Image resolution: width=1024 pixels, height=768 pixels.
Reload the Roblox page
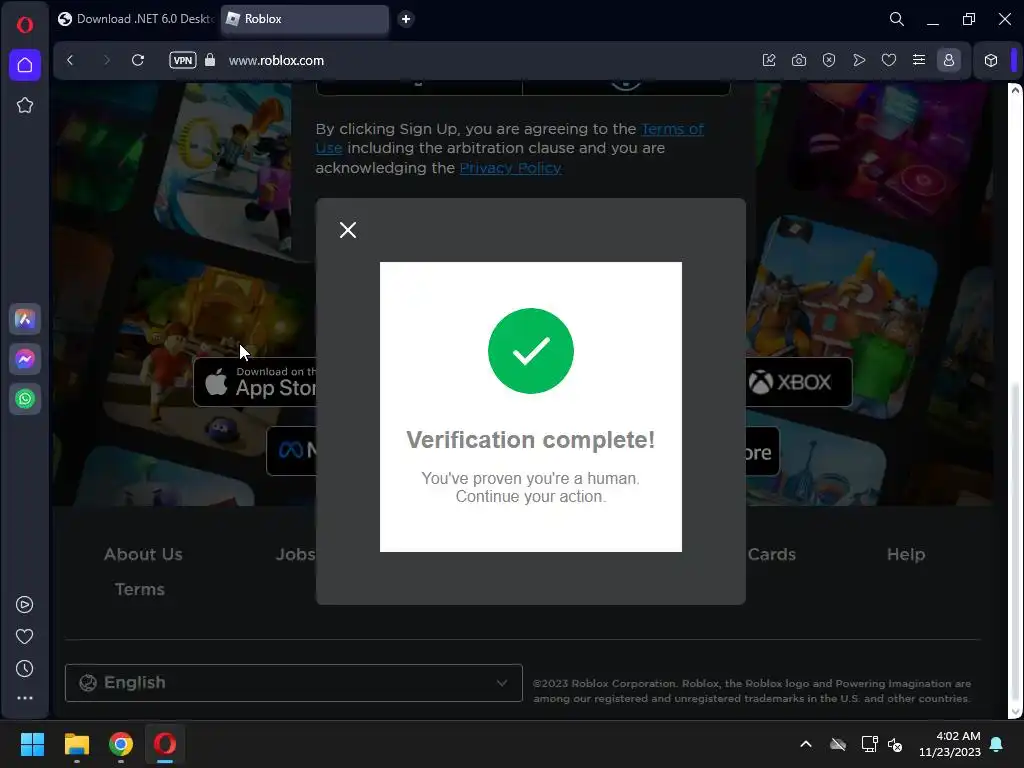(x=138, y=60)
